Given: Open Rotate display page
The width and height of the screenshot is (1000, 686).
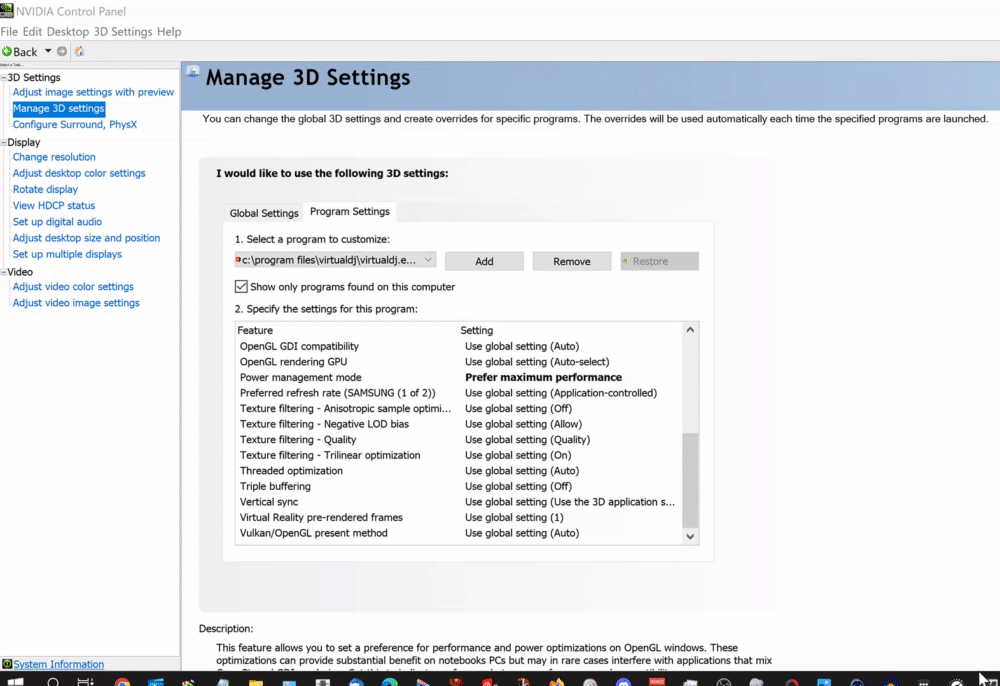Looking at the screenshot, I should 45,189.
